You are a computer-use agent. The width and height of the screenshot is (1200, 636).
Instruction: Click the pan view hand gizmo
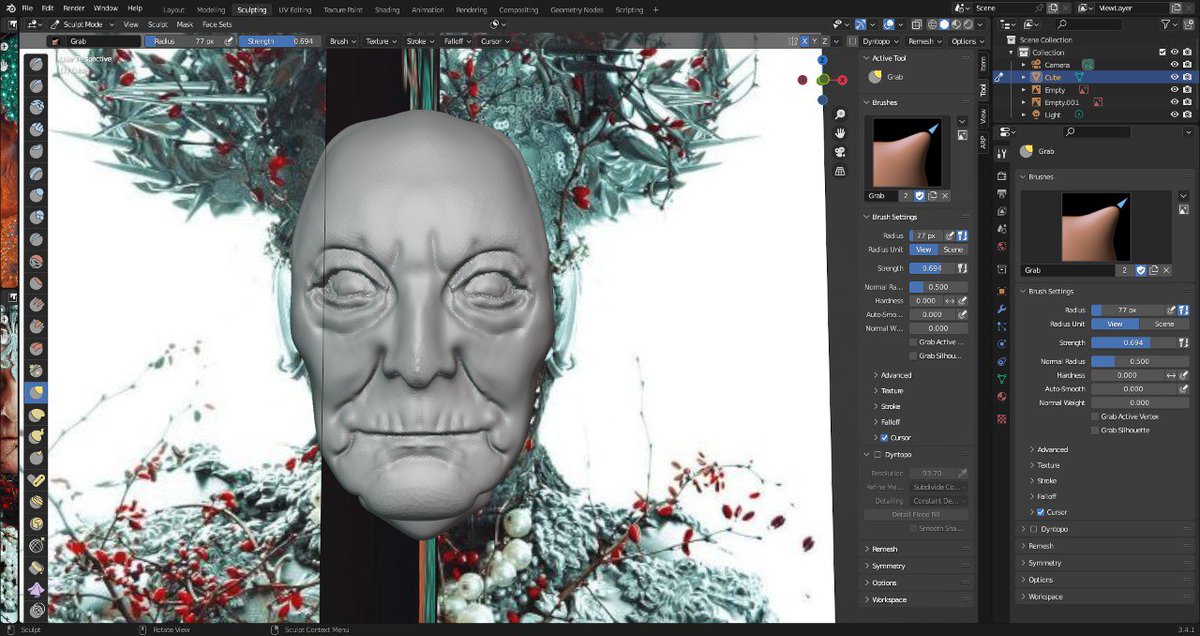point(841,134)
